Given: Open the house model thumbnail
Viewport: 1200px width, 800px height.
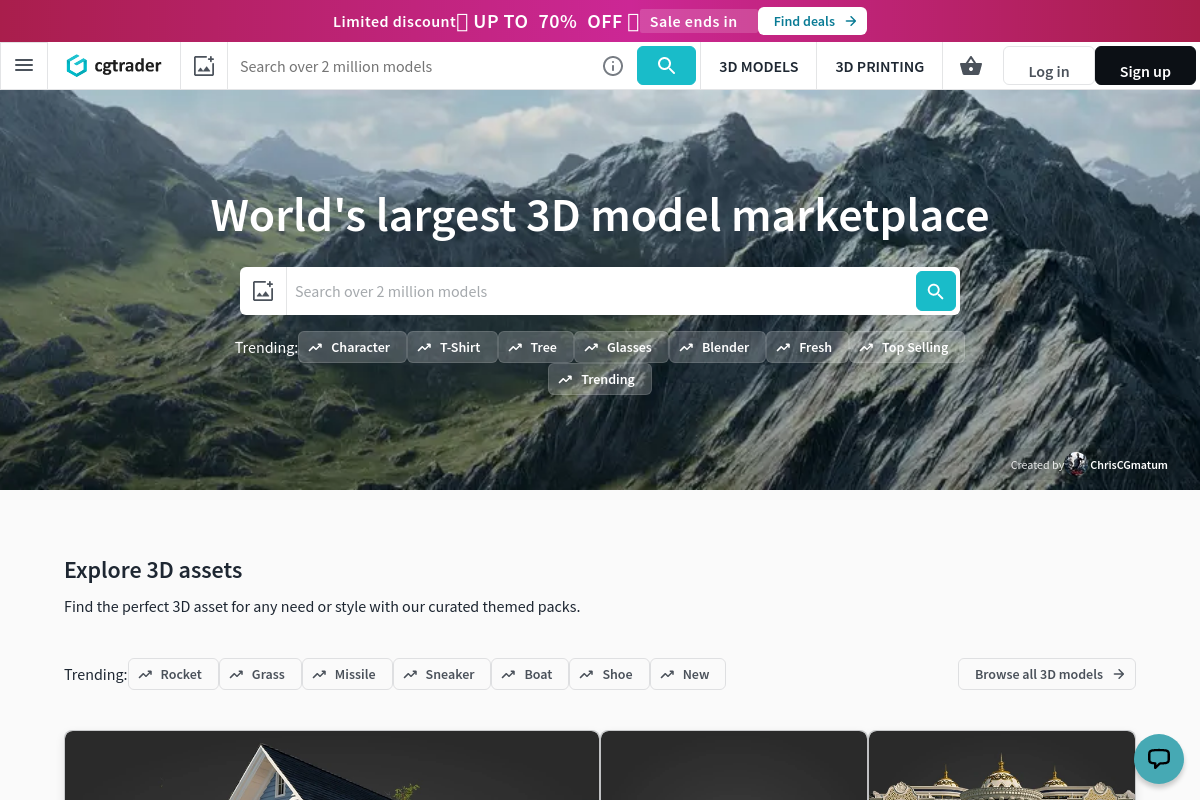Looking at the screenshot, I should coord(332,765).
